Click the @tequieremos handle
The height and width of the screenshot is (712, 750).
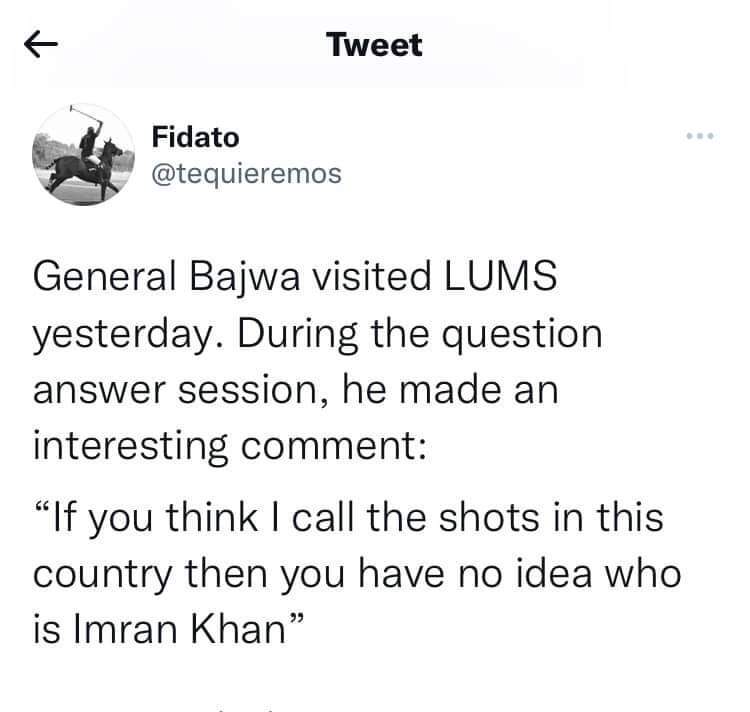(x=245, y=174)
